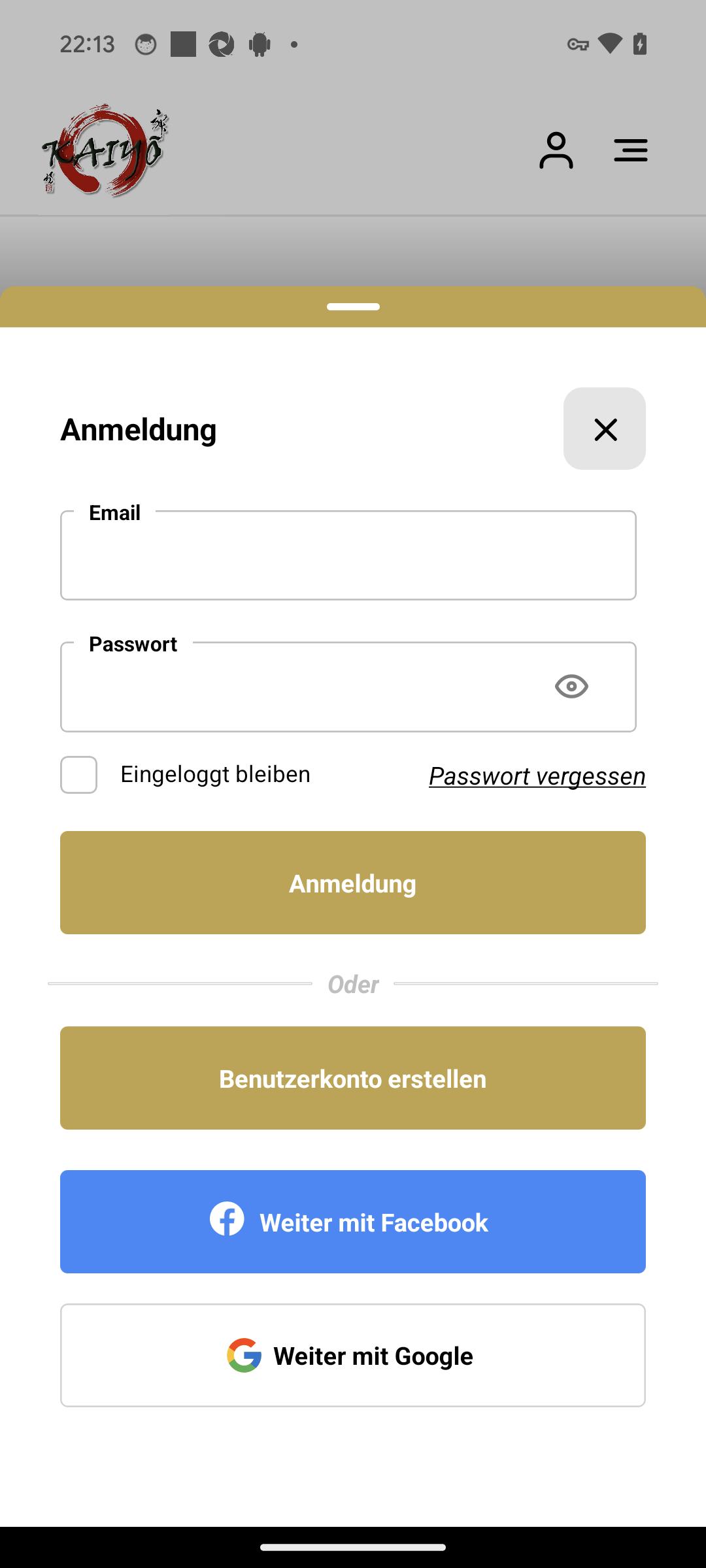Open the Passwort vergessen link
This screenshot has height=1568, width=706.
tap(537, 776)
